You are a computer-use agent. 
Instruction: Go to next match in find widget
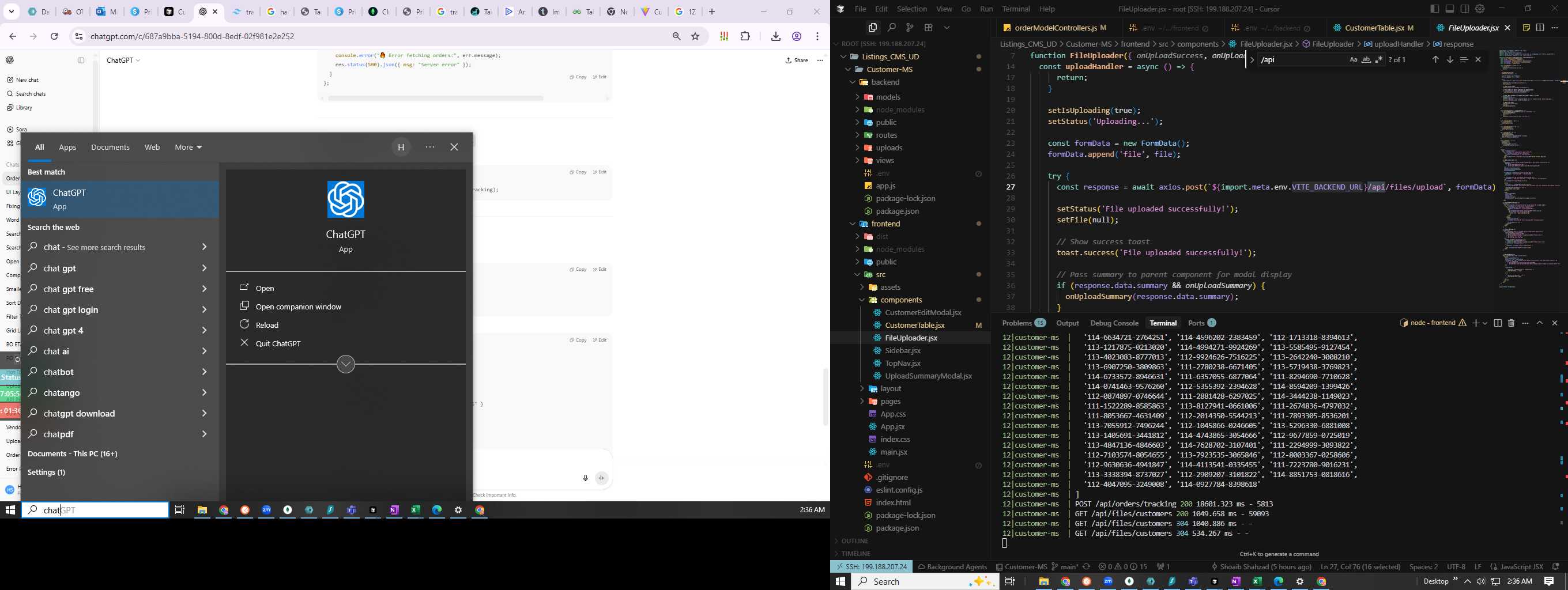[x=1449, y=59]
